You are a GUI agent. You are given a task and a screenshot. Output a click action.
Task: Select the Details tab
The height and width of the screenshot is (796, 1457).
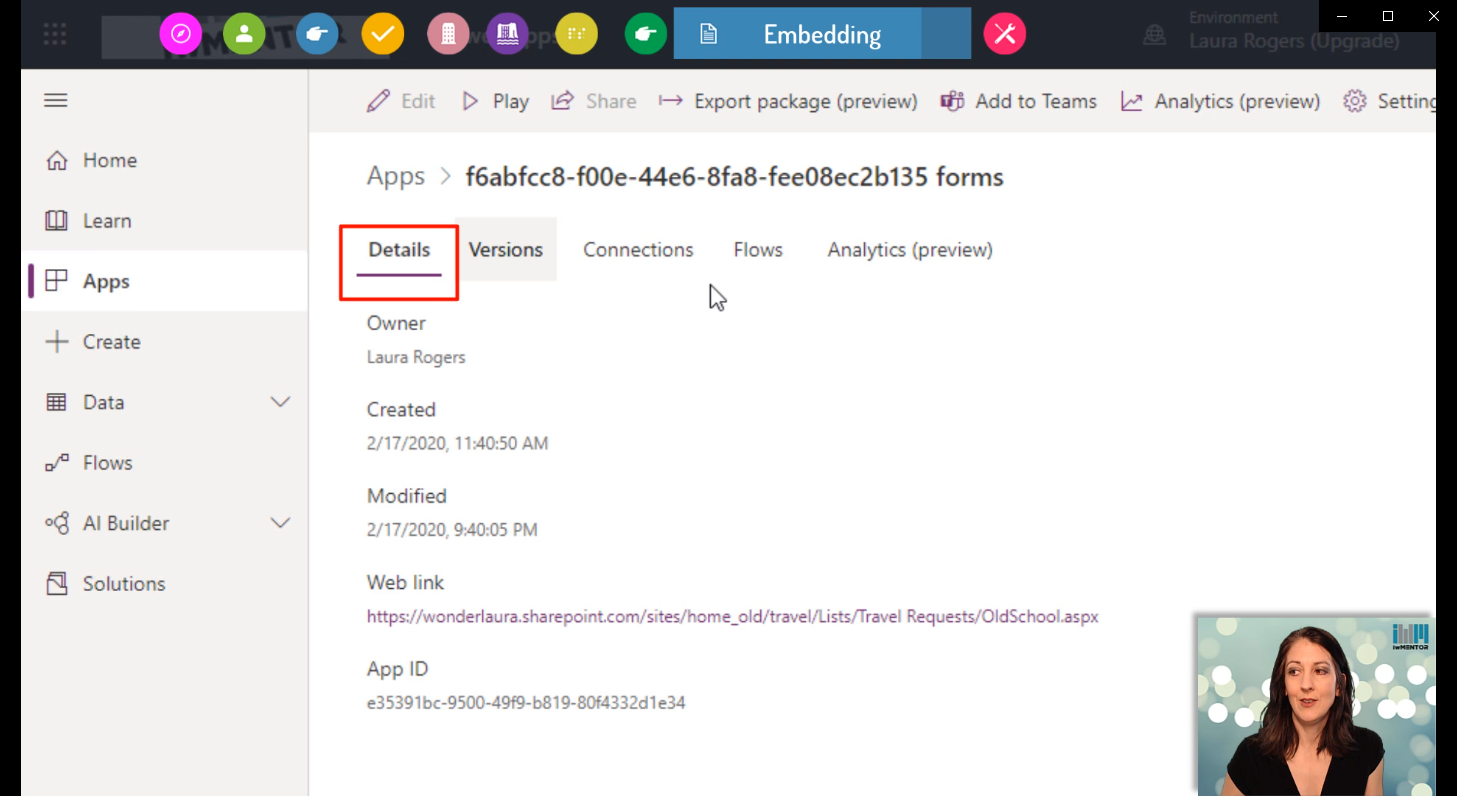(x=399, y=250)
